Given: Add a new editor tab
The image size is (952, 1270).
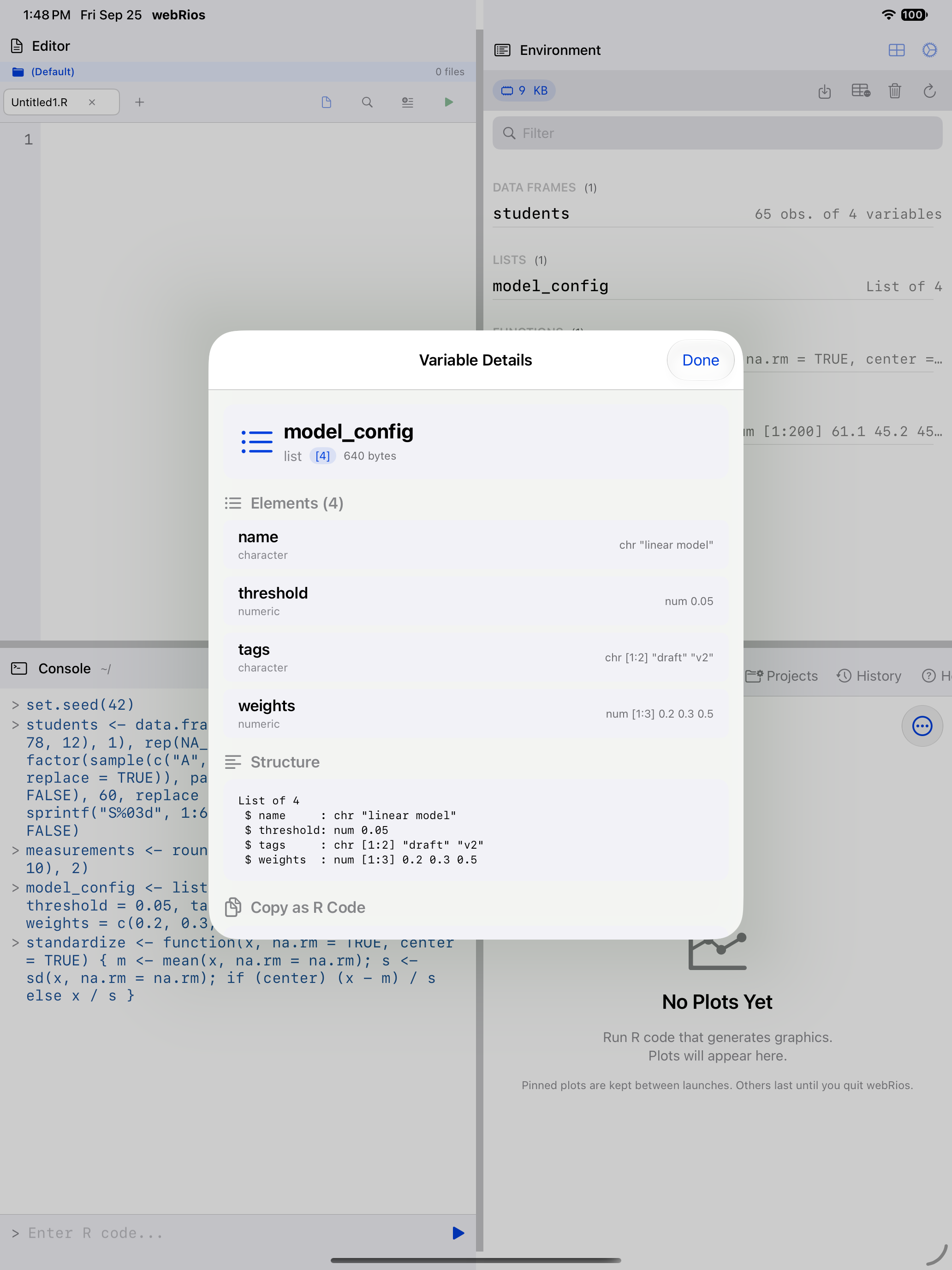Looking at the screenshot, I should pyautogui.click(x=139, y=102).
